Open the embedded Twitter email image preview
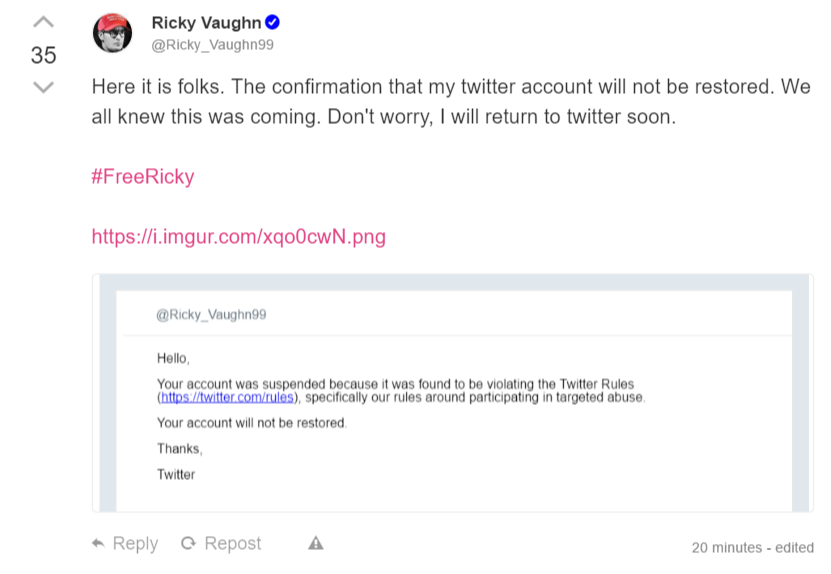 click(453, 393)
